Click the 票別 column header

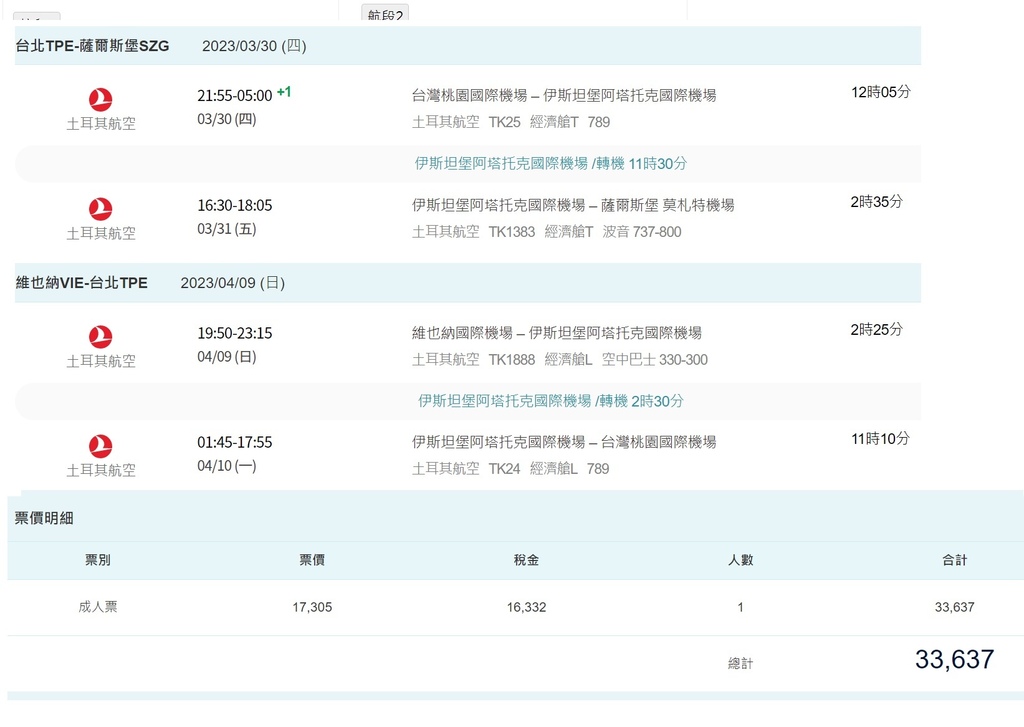click(x=97, y=560)
